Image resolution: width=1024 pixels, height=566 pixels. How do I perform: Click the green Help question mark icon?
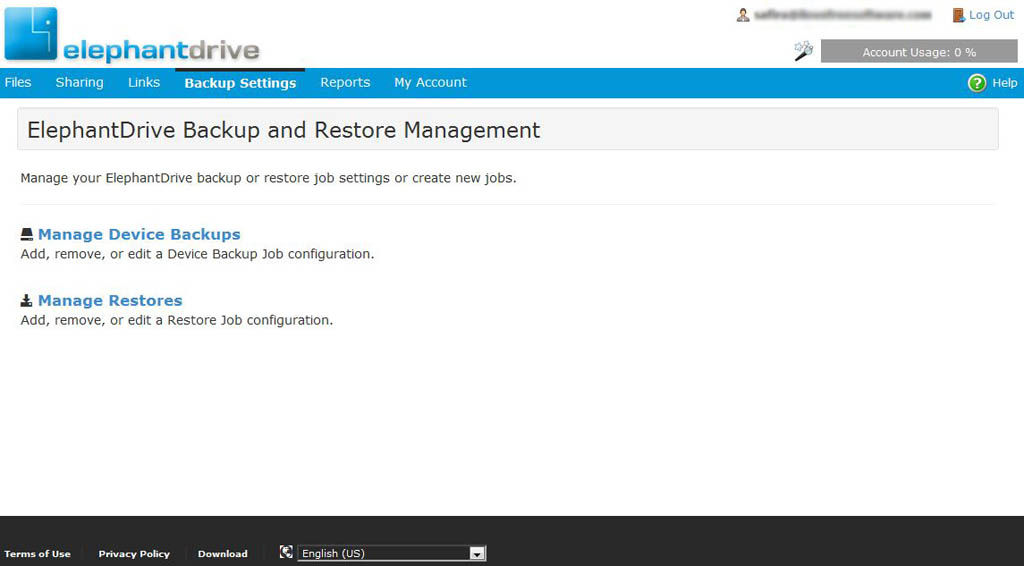coord(976,83)
